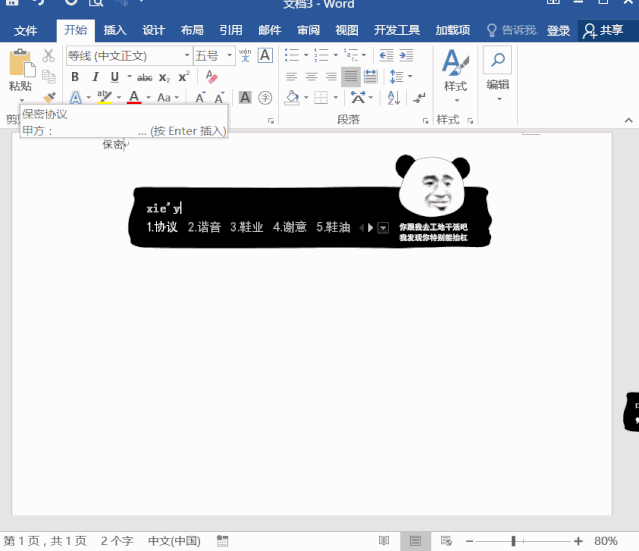The image size is (639, 551).
Task: Expand the highlight color dropdown arrow
Action: tap(119, 98)
